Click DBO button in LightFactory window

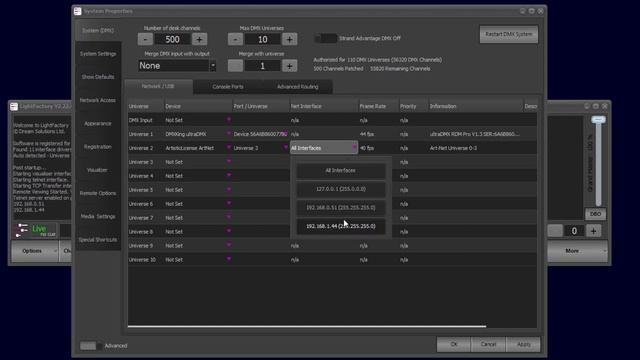(596, 214)
